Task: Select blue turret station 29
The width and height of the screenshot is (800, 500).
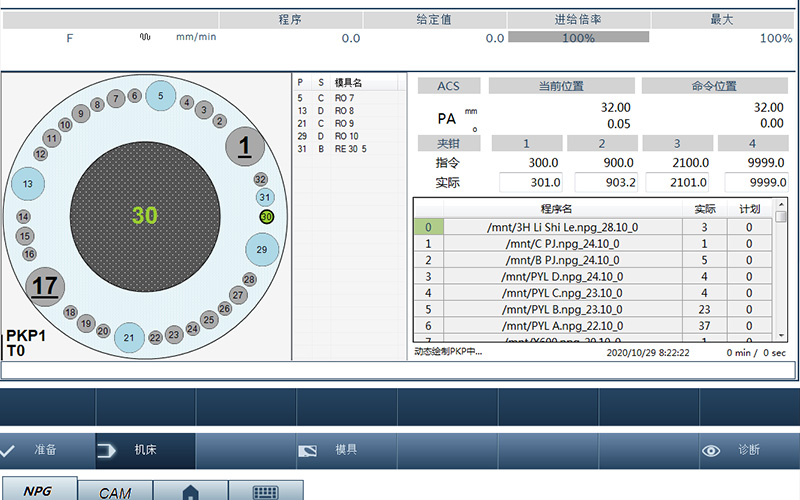Action: coord(262,249)
